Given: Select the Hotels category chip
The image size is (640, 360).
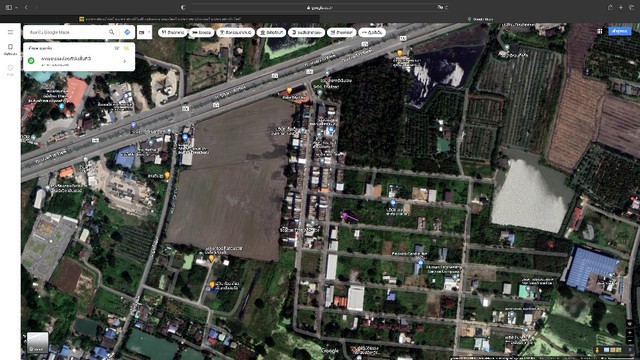Looking at the screenshot, I should click(201, 32).
